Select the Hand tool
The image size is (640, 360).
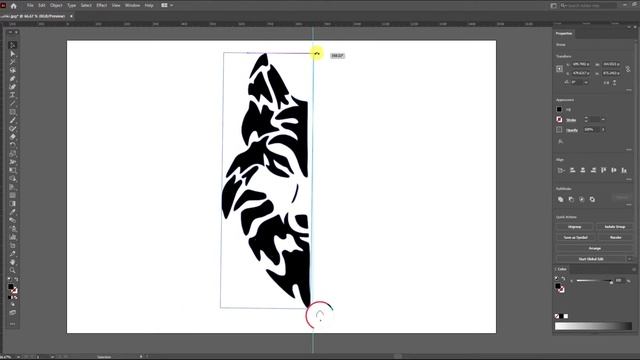tap(13, 262)
